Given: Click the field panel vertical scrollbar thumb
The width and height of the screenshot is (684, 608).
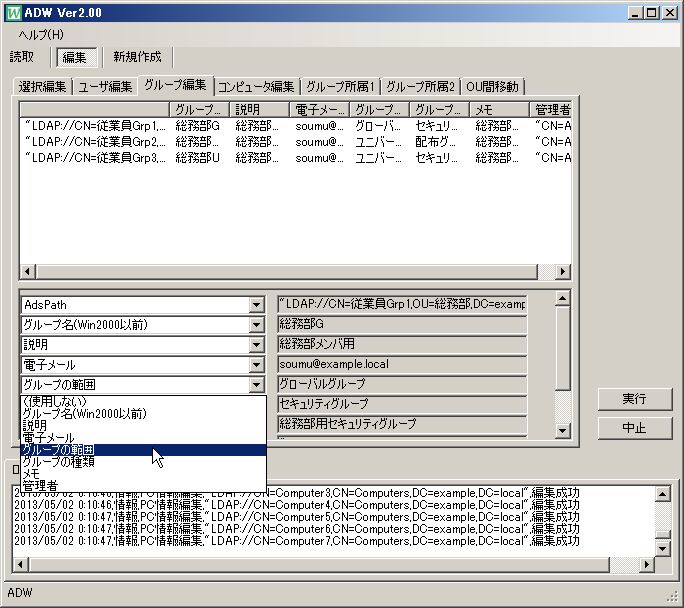Looking at the screenshot, I should (x=563, y=348).
